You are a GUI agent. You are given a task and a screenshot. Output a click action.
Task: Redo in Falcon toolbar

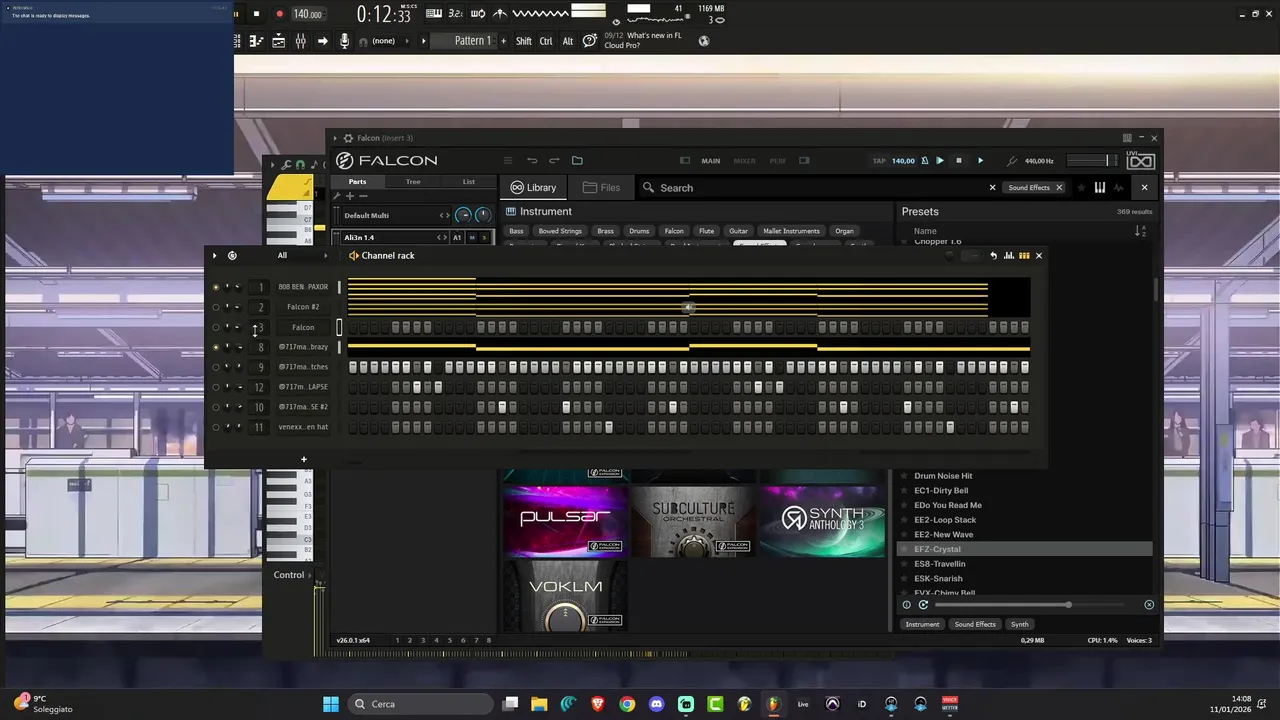[554, 160]
